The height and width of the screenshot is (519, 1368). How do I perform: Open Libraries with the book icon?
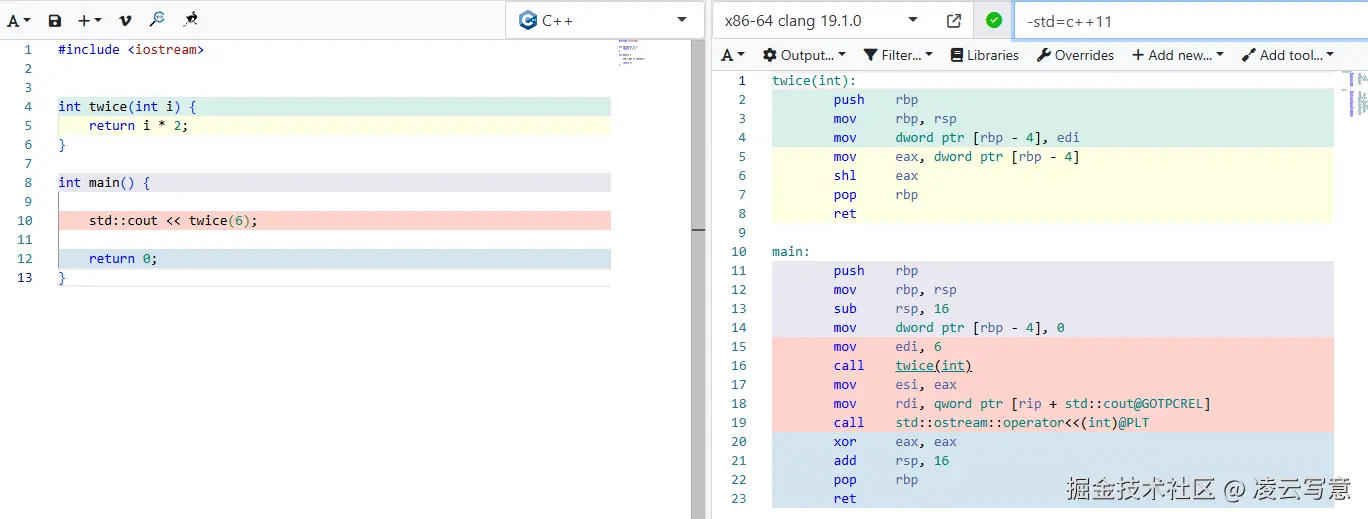pyautogui.click(x=984, y=55)
